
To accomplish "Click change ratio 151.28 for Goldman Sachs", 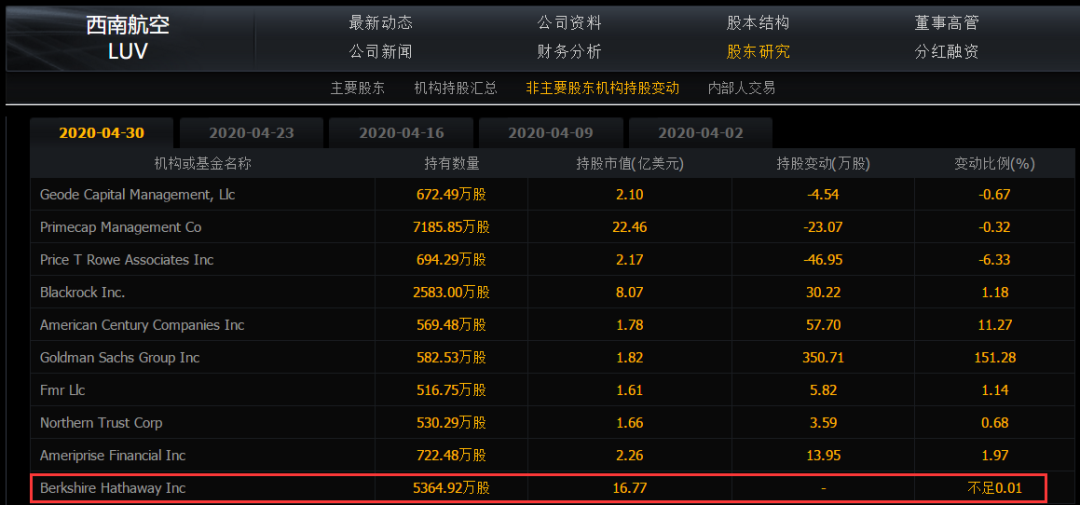I will click(994, 358).
